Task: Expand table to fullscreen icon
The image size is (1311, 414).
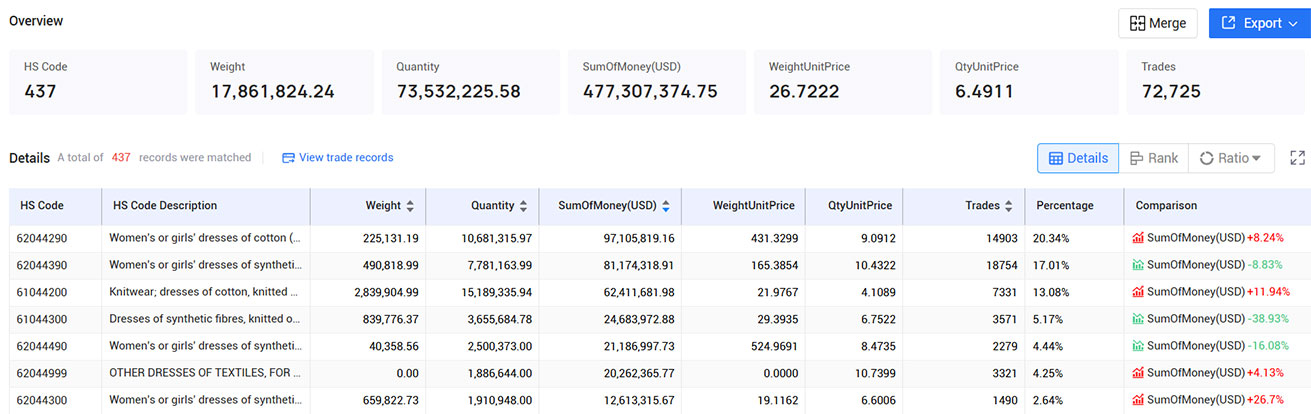Action: (x=1298, y=158)
